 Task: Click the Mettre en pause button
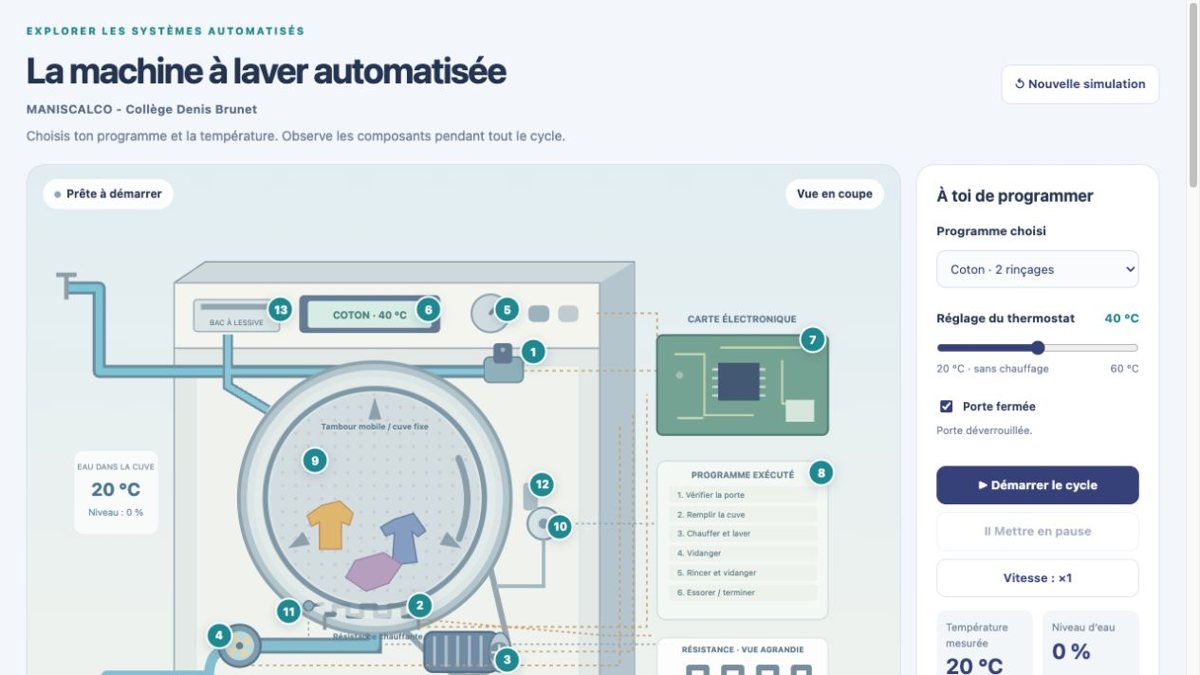tap(1037, 531)
